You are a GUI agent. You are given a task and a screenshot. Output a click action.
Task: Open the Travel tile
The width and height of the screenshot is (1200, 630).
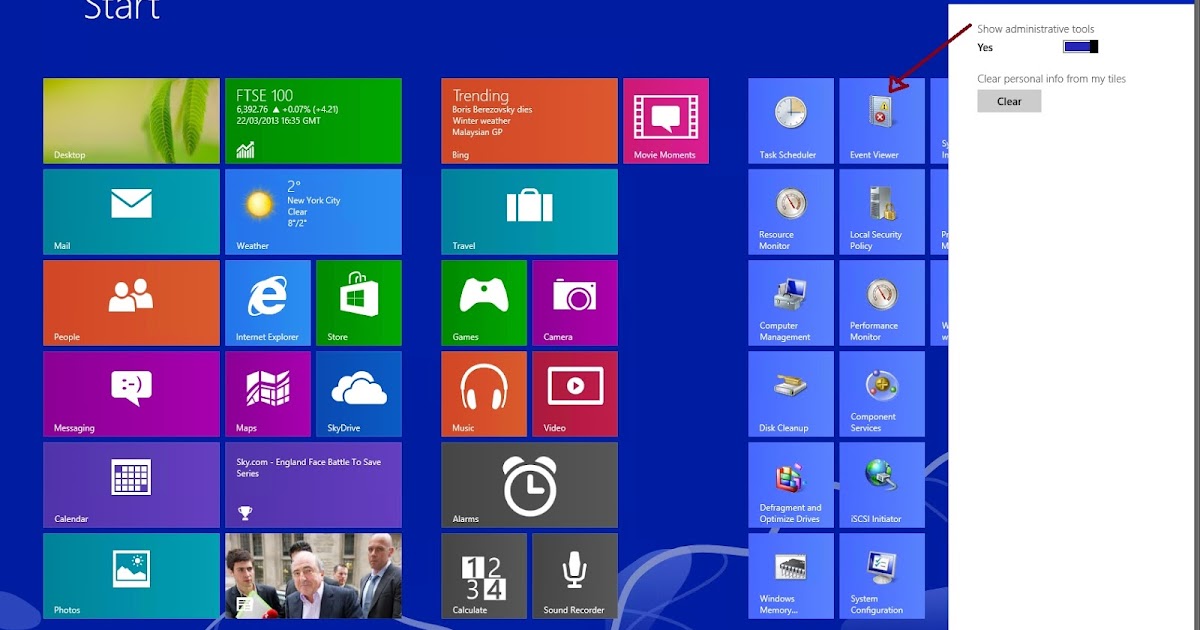529,212
